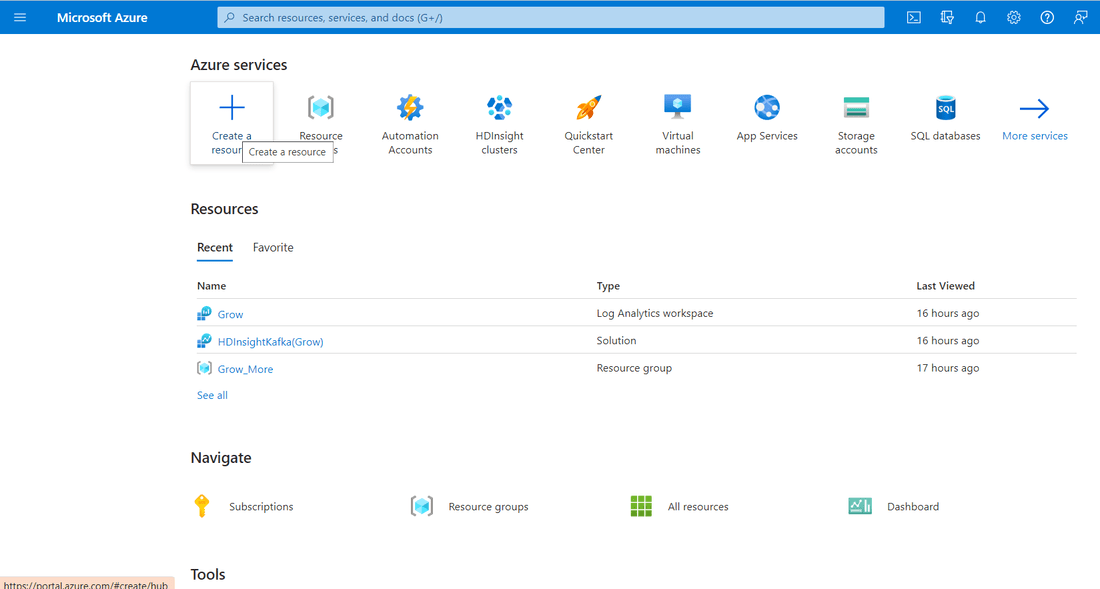Open the All resources navigate label
Viewport: 1100px width, 589px height.
point(698,506)
